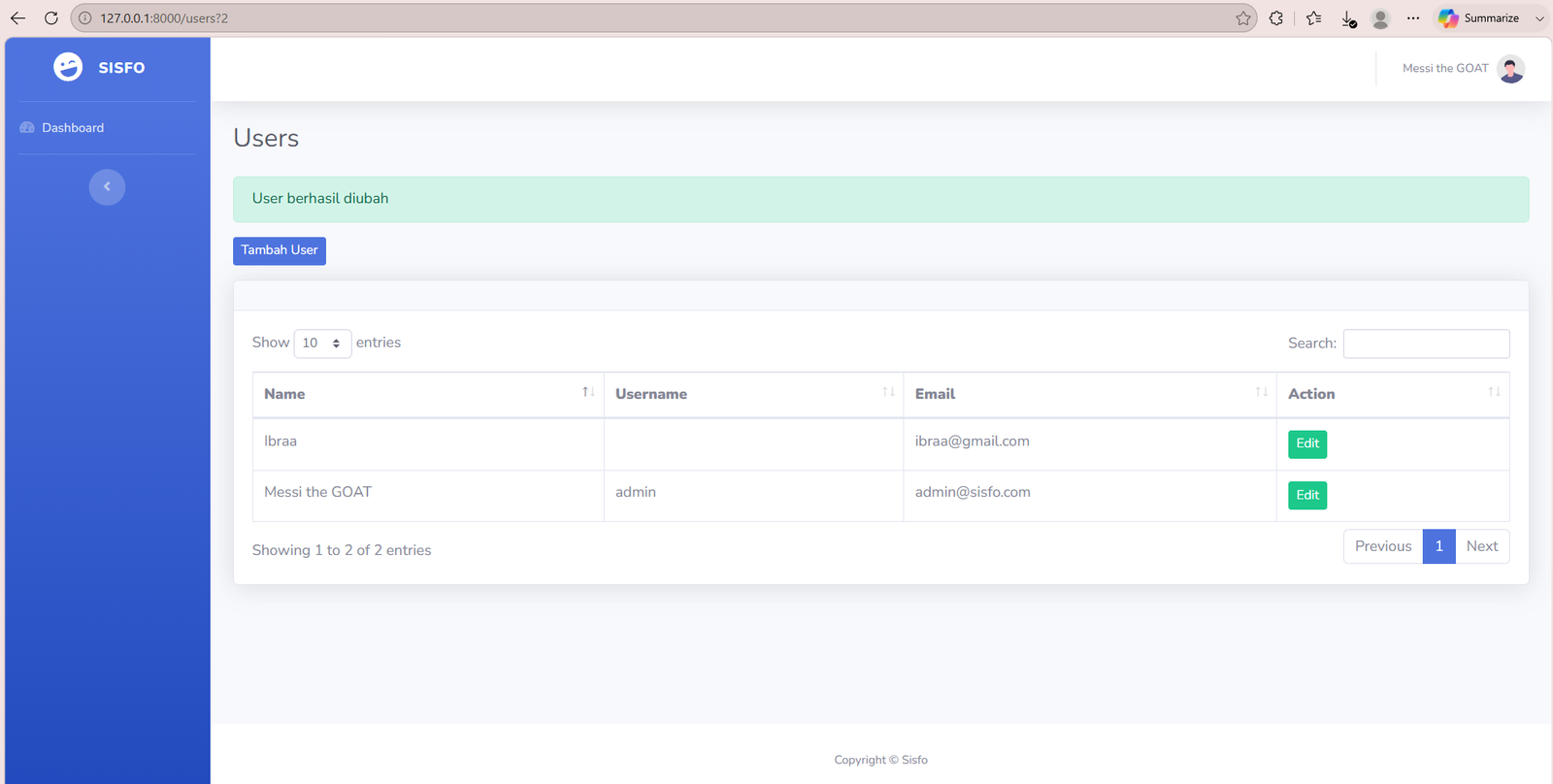Open the Show entries count dropdown

pyautogui.click(x=322, y=343)
